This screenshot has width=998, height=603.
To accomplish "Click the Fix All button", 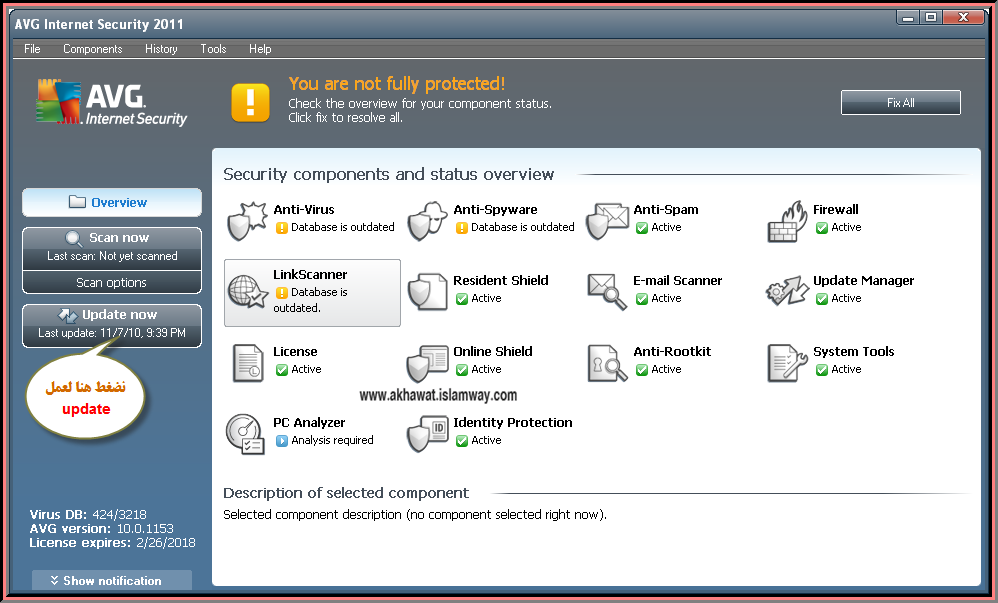I will 901,103.
